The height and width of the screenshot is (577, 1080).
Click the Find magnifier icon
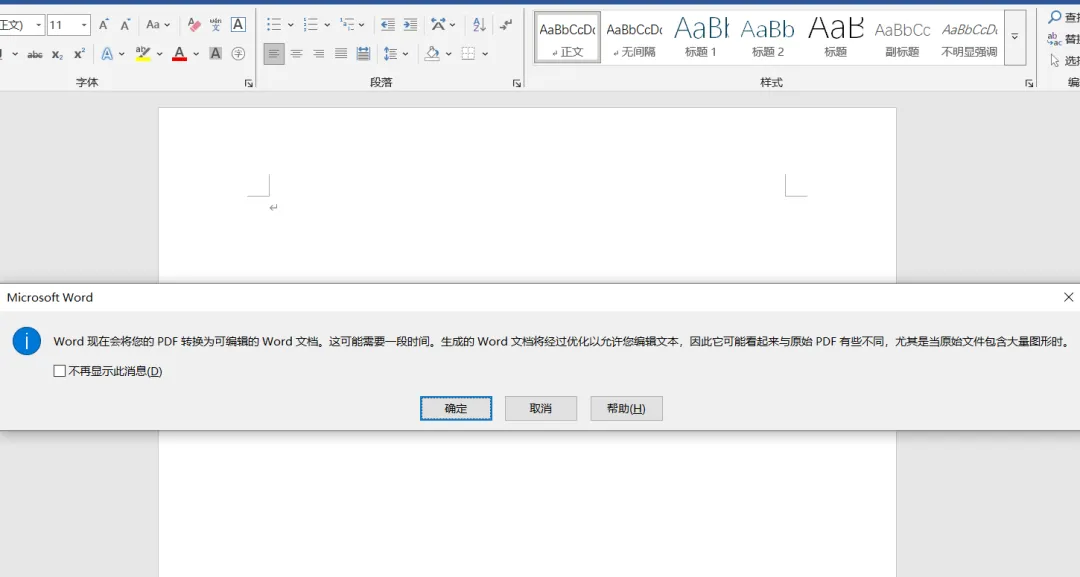(1055, 17)
